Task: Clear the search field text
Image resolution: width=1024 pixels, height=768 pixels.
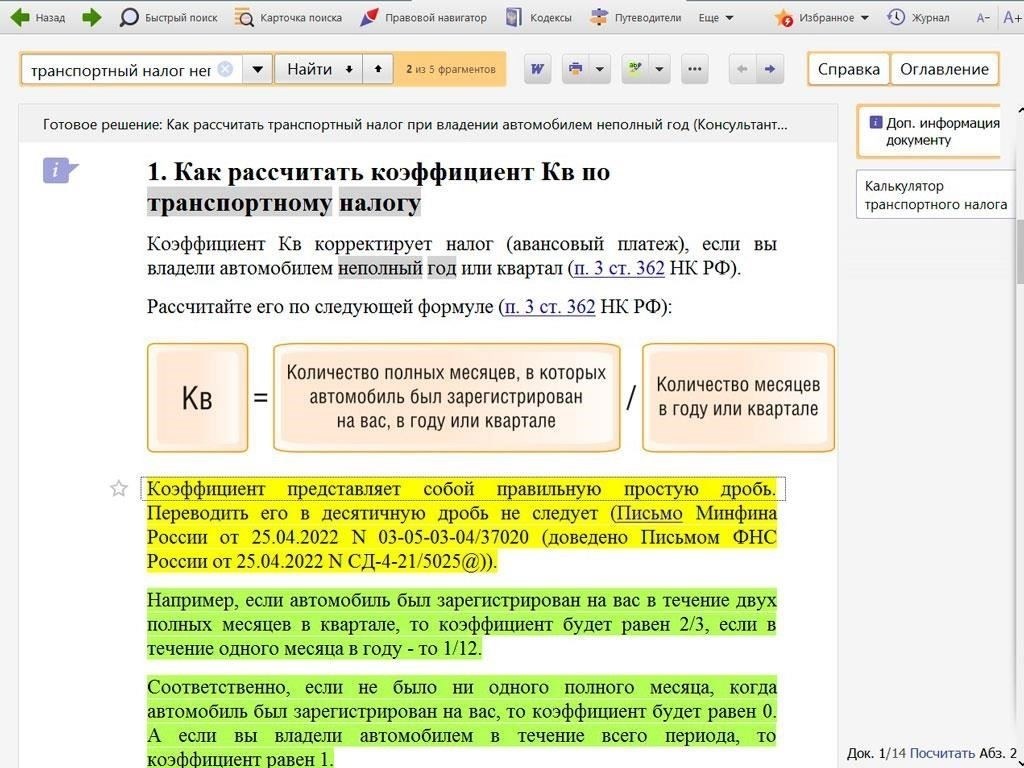Action: pyautogui.click(x=225, y=69)
